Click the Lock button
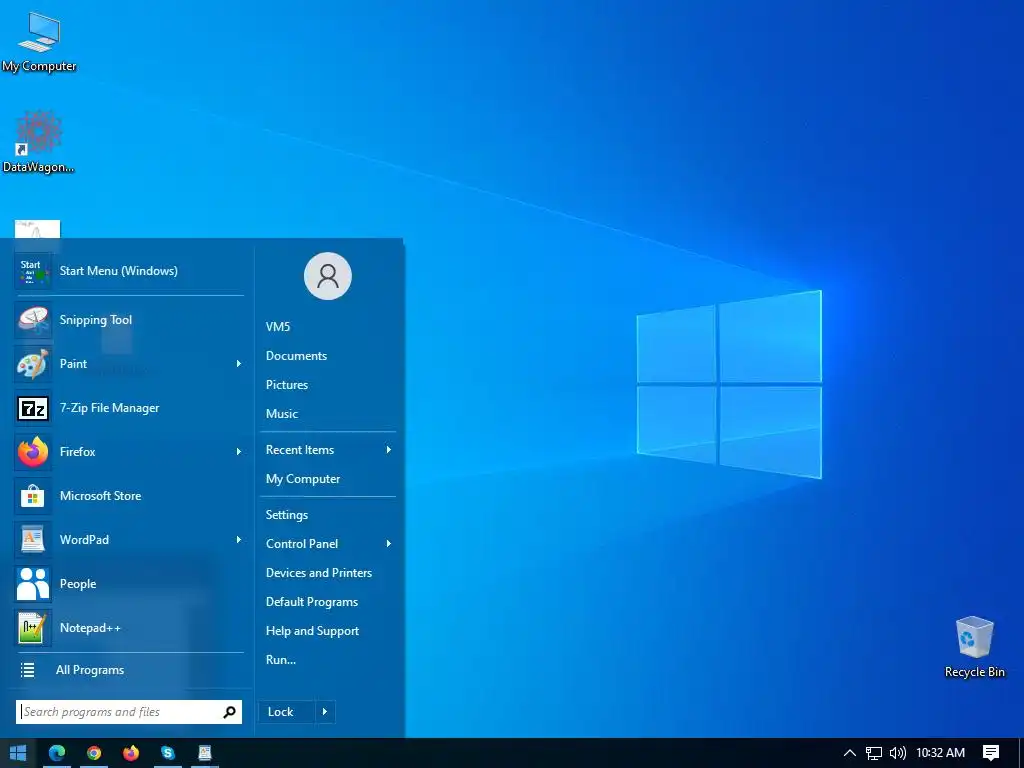This screenshot has width=1024, height=768. coord(287,712)
